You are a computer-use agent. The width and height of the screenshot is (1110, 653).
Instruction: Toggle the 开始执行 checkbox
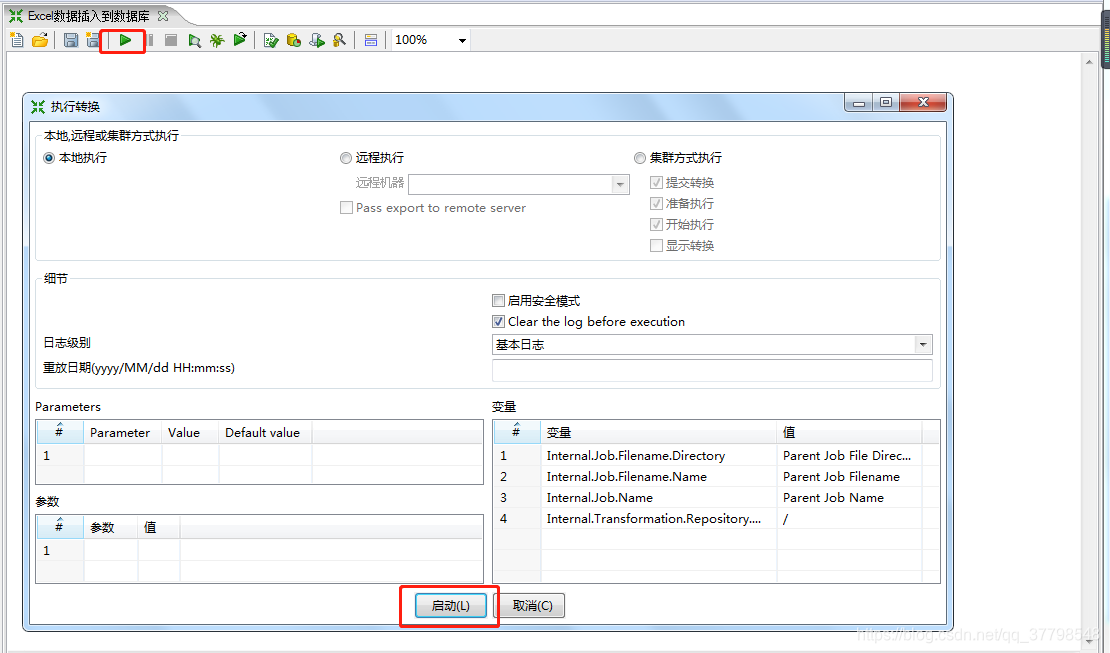click(x=656, y=225)
